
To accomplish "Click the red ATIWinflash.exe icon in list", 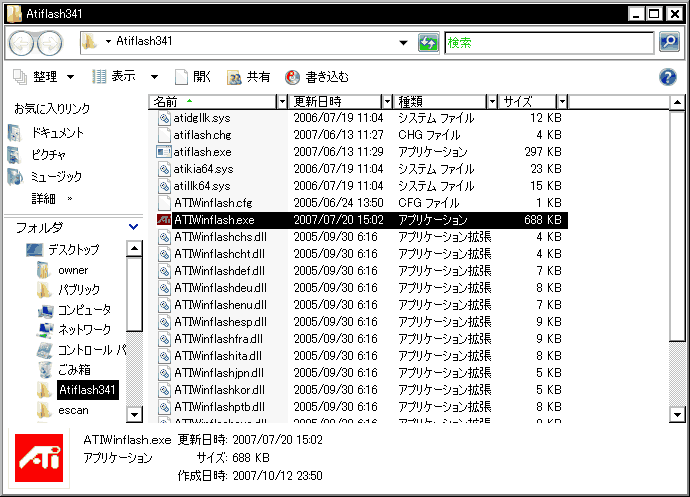I will [164, 220].
